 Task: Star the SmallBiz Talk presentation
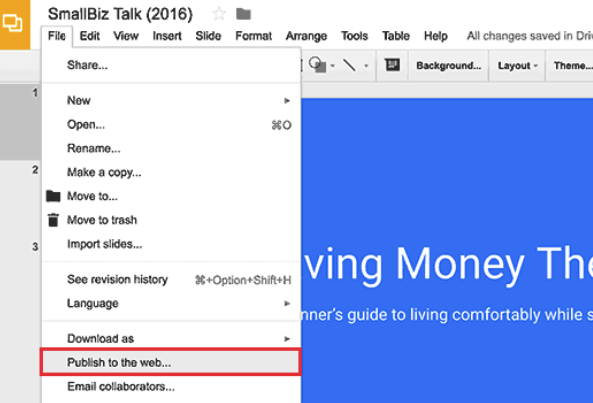pyautogui.click(x=219, y=14)
